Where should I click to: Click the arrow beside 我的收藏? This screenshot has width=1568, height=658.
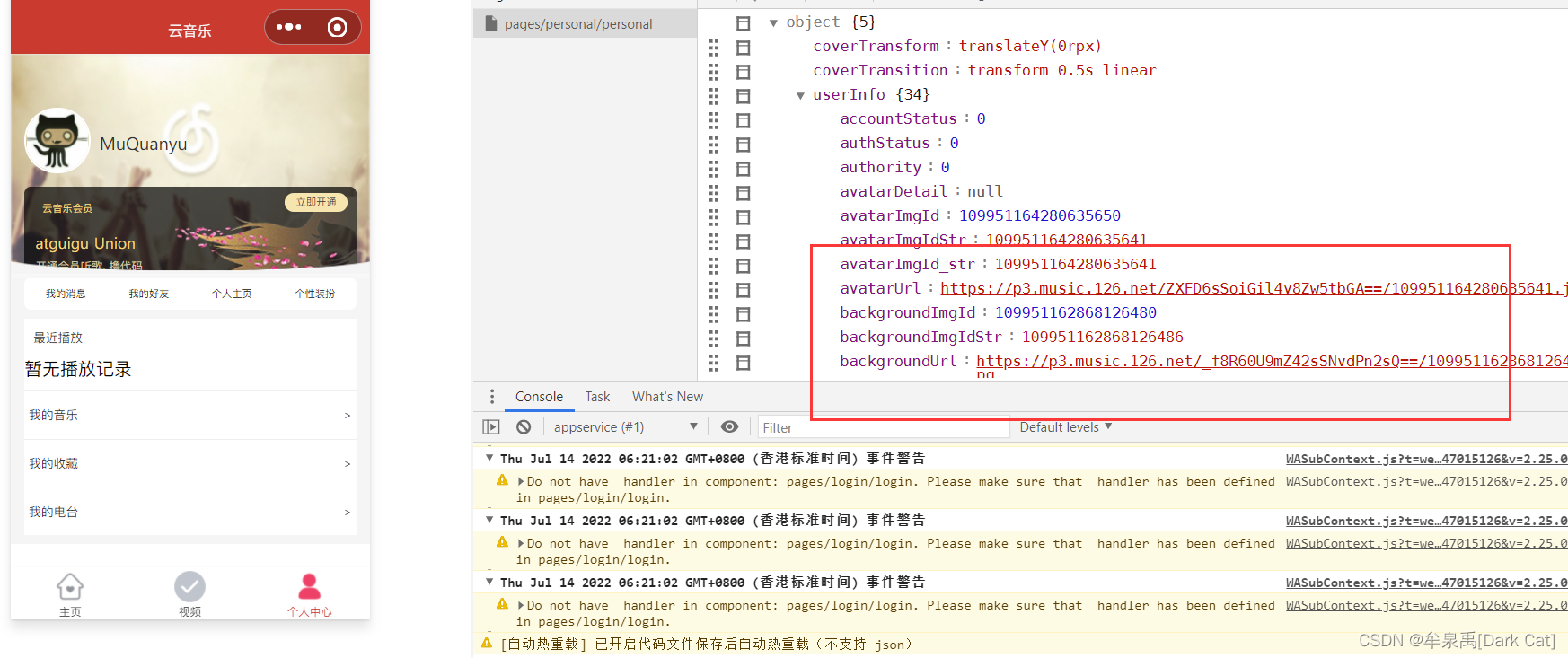[348, 464]
